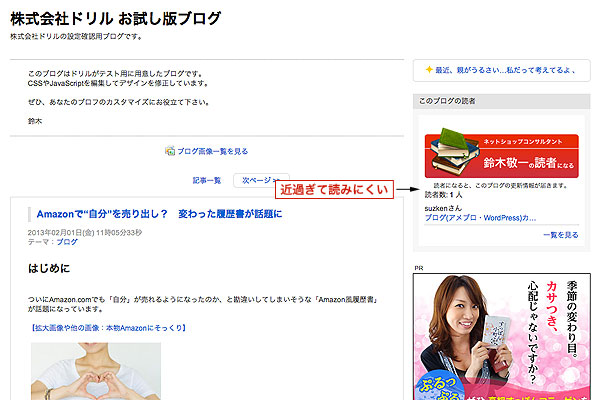Open the 拡大画像や他の画像 link

tap(108, 328)
